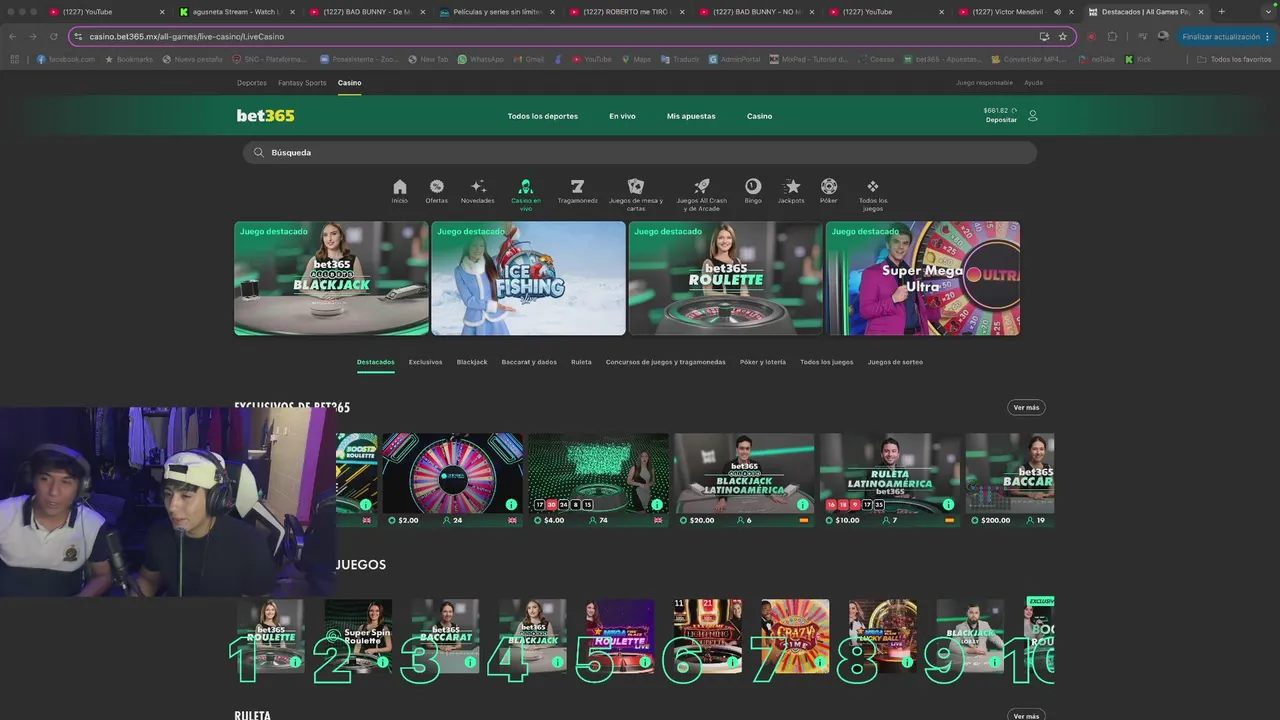The height and width of the screenshot is (720, 1280).
Task: Open featured Super Mega Ultra banner
Action: 923,278
